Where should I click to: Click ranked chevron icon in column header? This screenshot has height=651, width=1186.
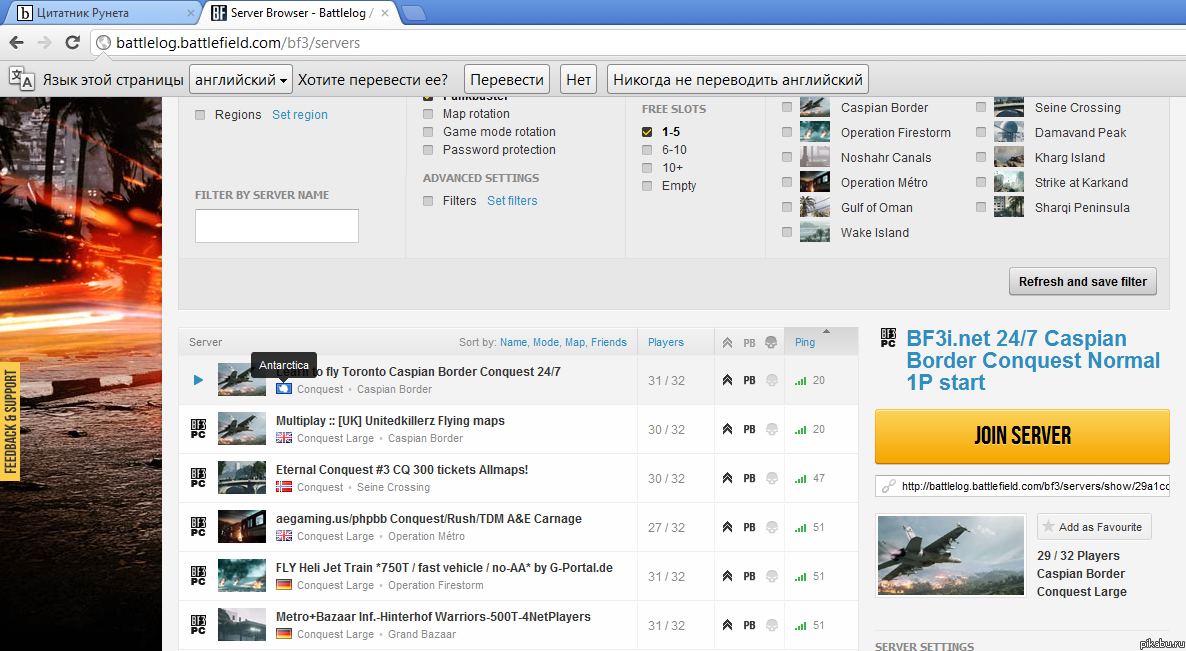pos(727,343)
